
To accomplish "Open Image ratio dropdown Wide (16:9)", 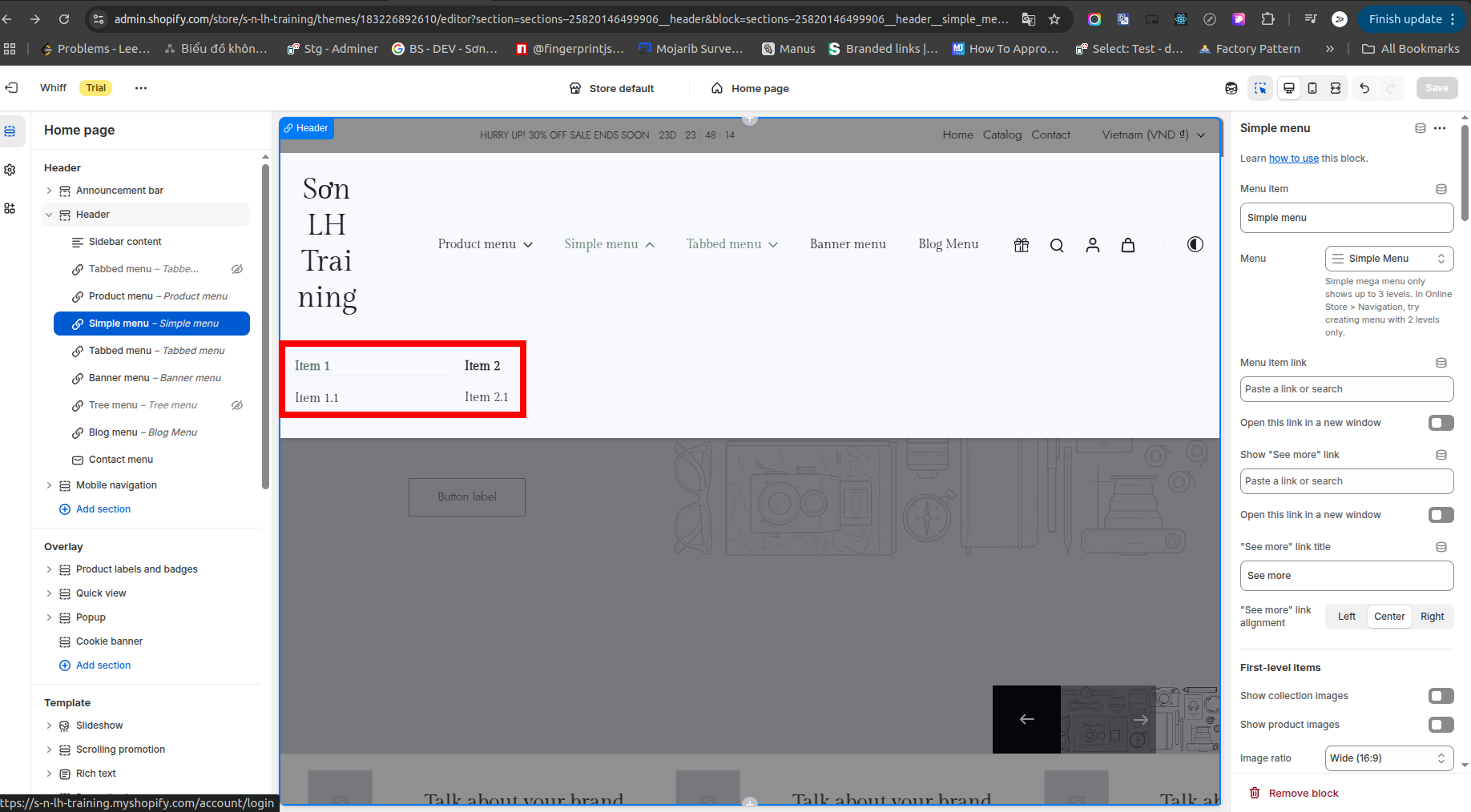I will (x=1389, y=758).
